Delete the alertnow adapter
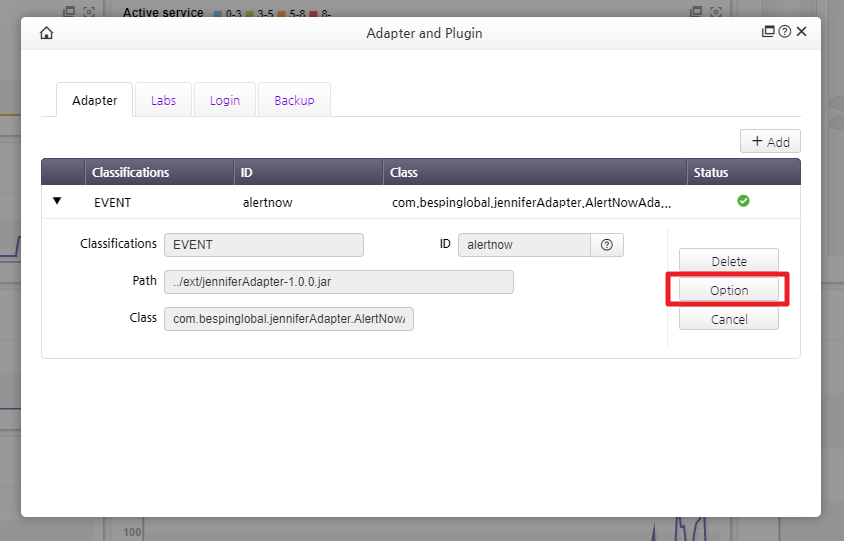The height and width of the screenshot is (541, 844). (729, 261)
